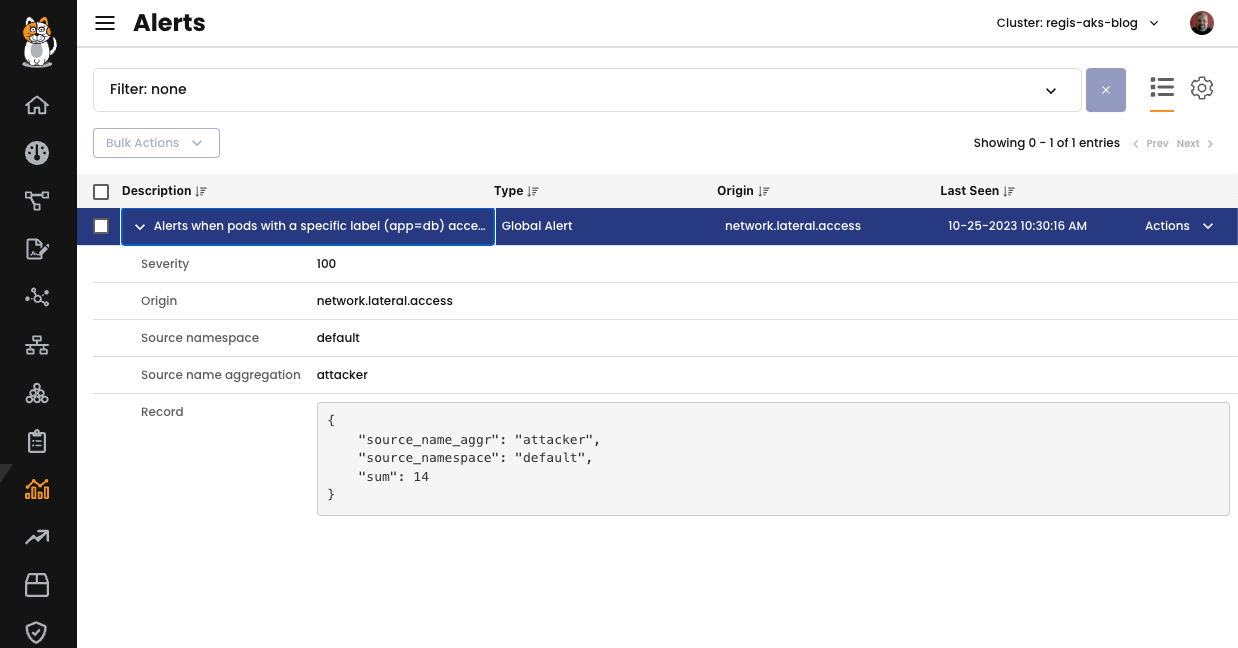Click the "source_name_aggr" line in Record

(479, 439)
